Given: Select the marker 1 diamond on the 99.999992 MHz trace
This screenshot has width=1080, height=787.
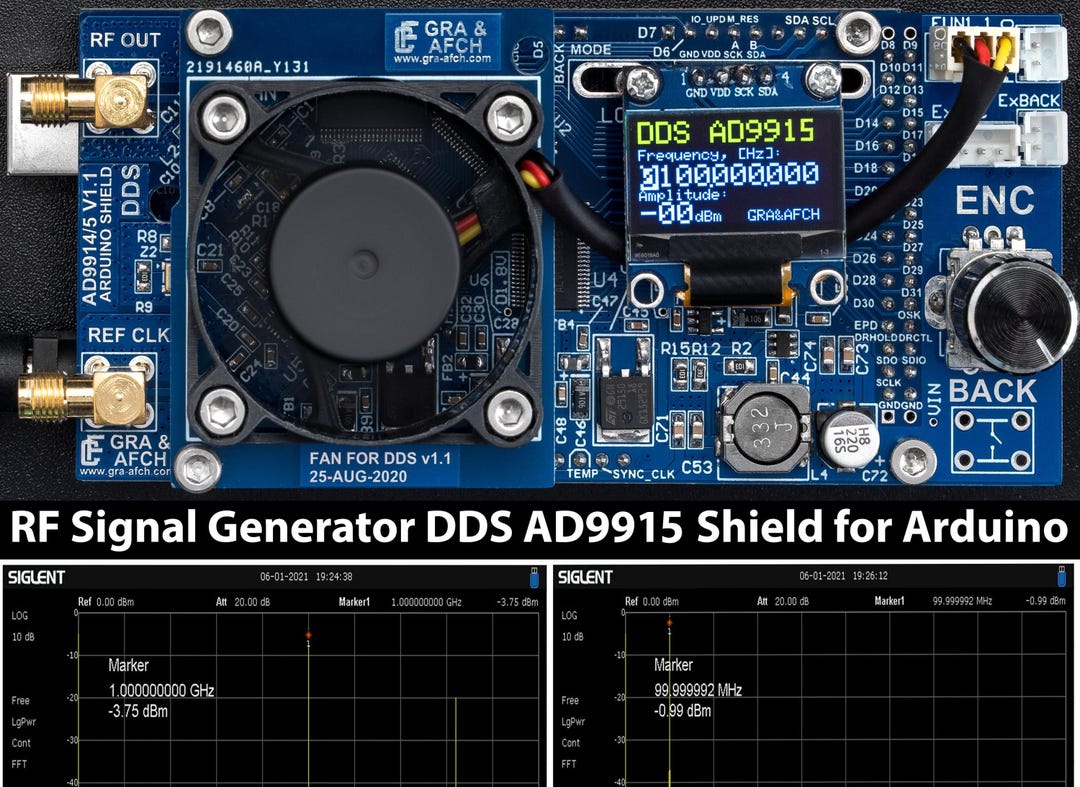Looking at the screenshot, I should coord(669,622).
